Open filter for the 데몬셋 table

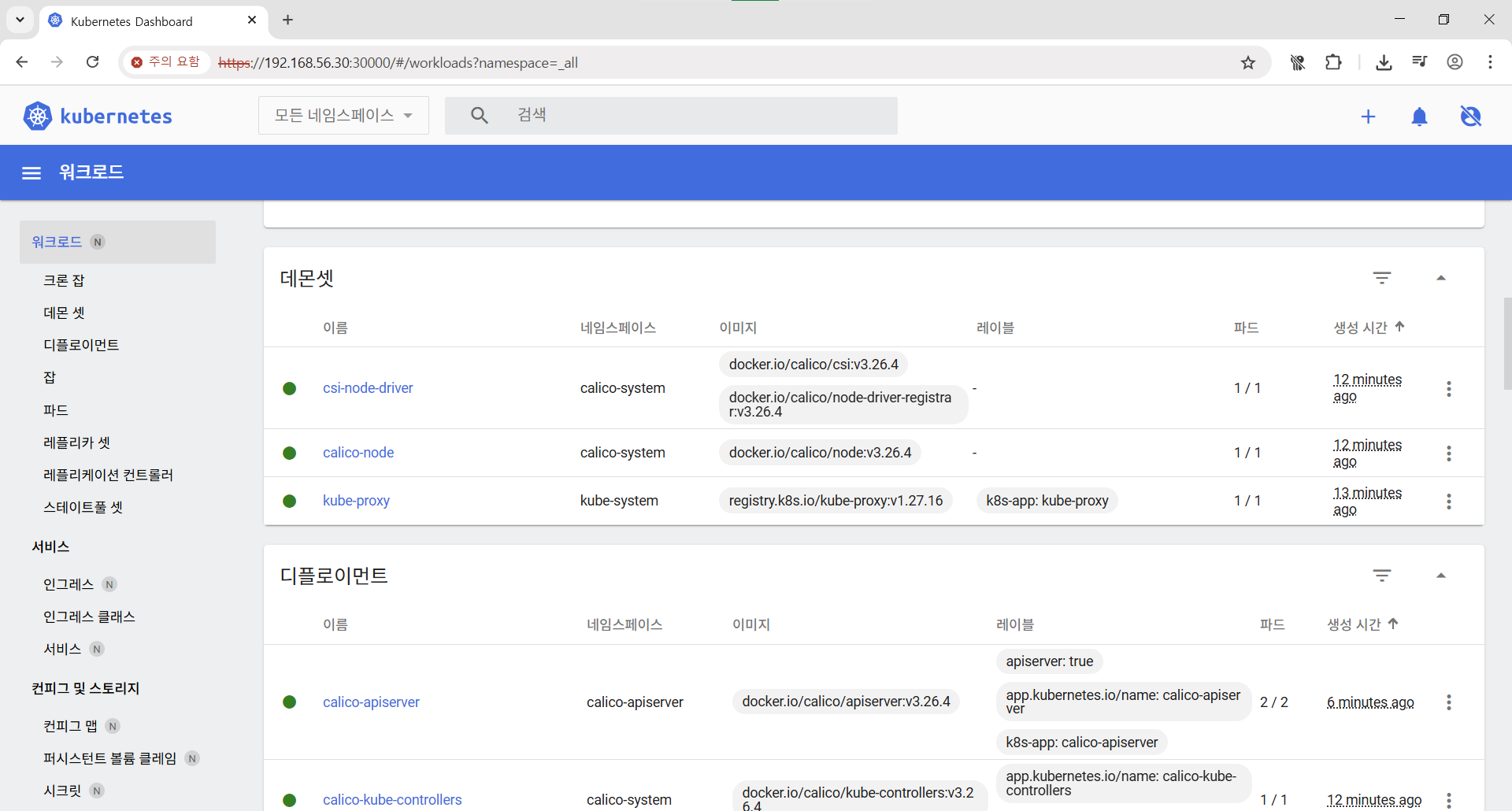[1382, 278]
